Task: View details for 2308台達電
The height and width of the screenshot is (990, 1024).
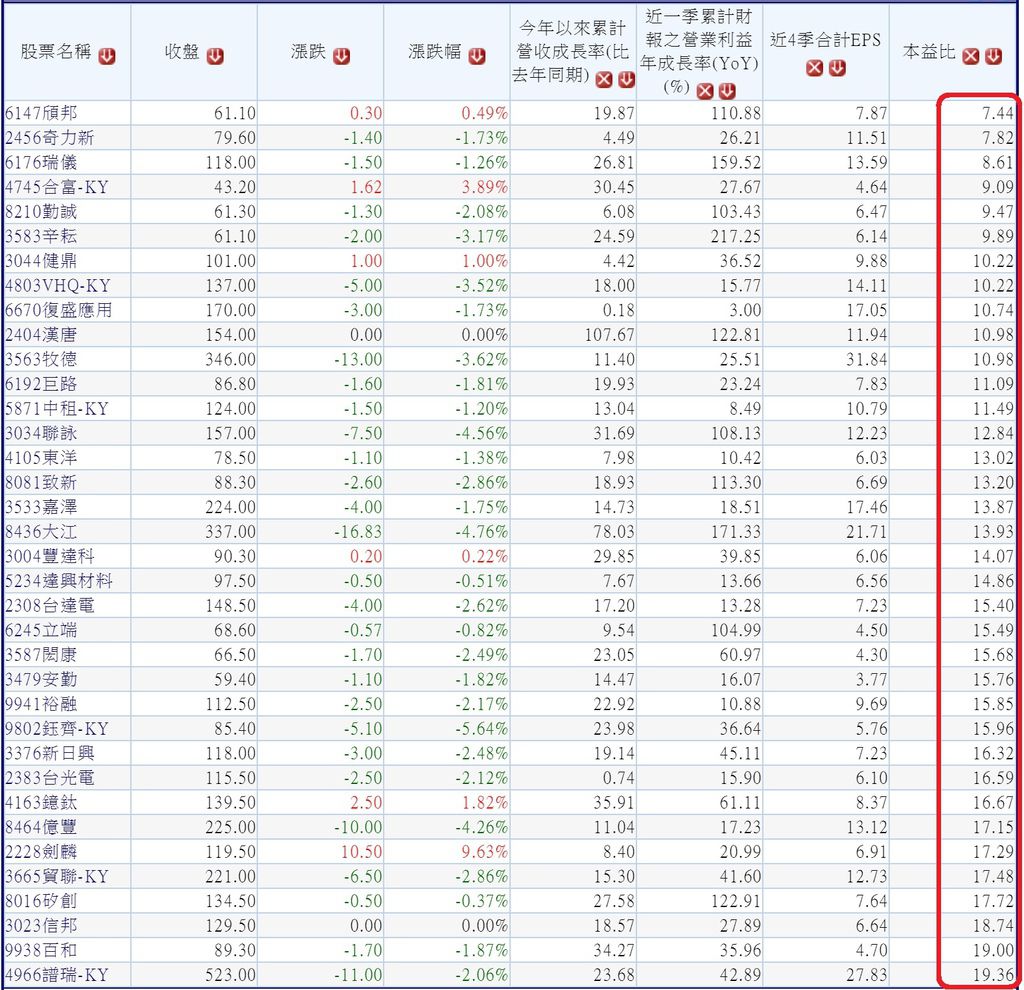Action: click(x=42, y=604)
